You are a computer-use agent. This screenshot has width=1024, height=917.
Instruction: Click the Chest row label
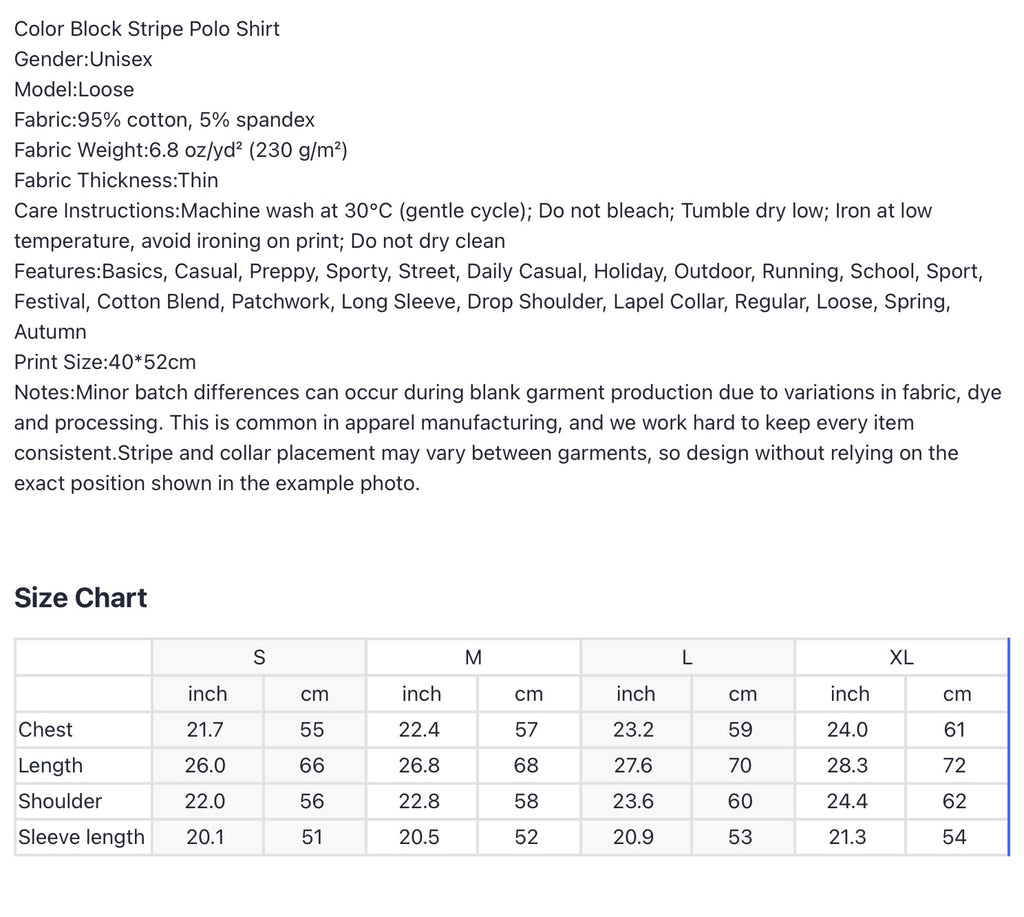coord(45,730)
